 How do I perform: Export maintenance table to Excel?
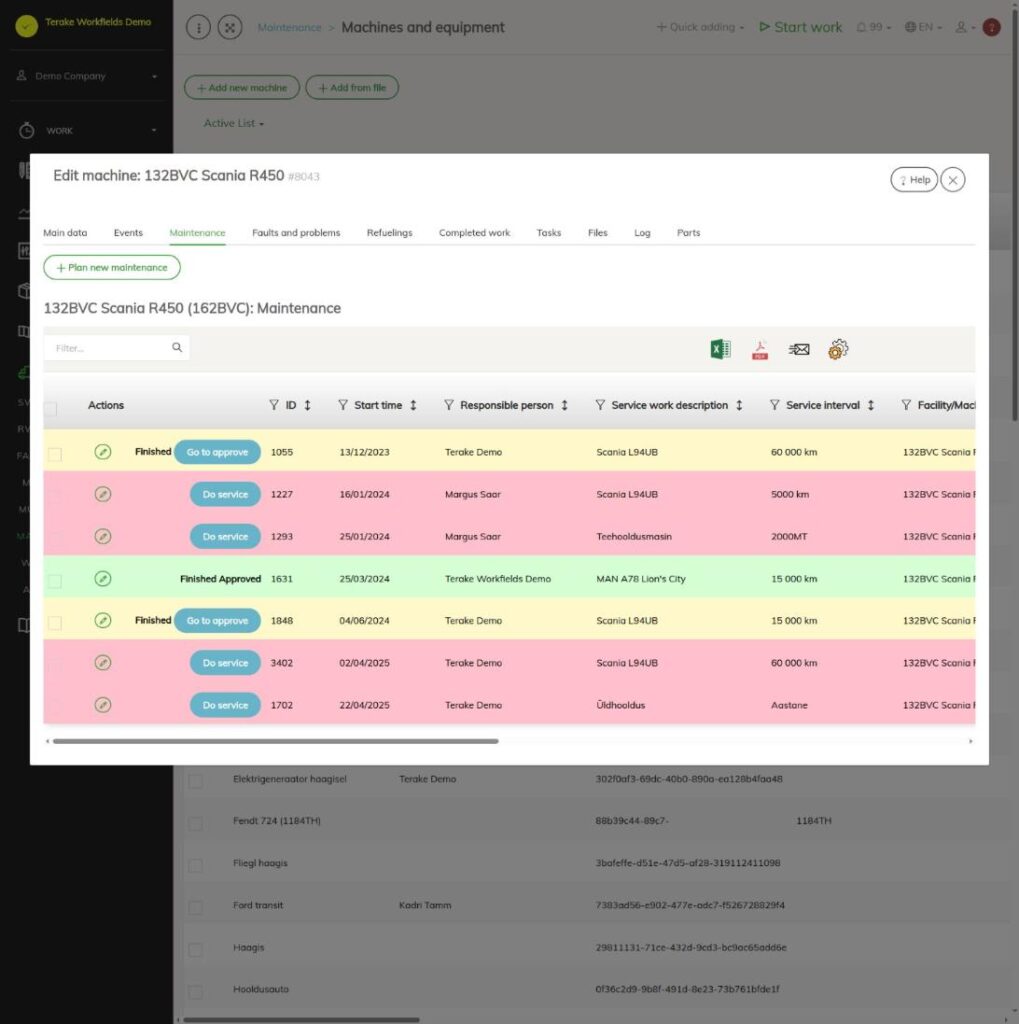click(720, 349)
